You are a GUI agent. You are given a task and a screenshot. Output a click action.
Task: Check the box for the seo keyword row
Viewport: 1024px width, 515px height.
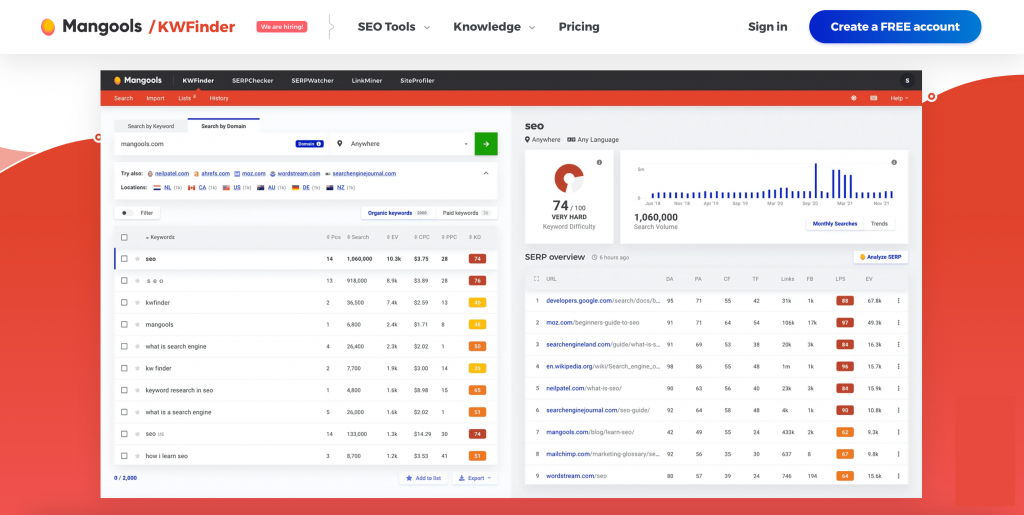[x=124, y=259]
